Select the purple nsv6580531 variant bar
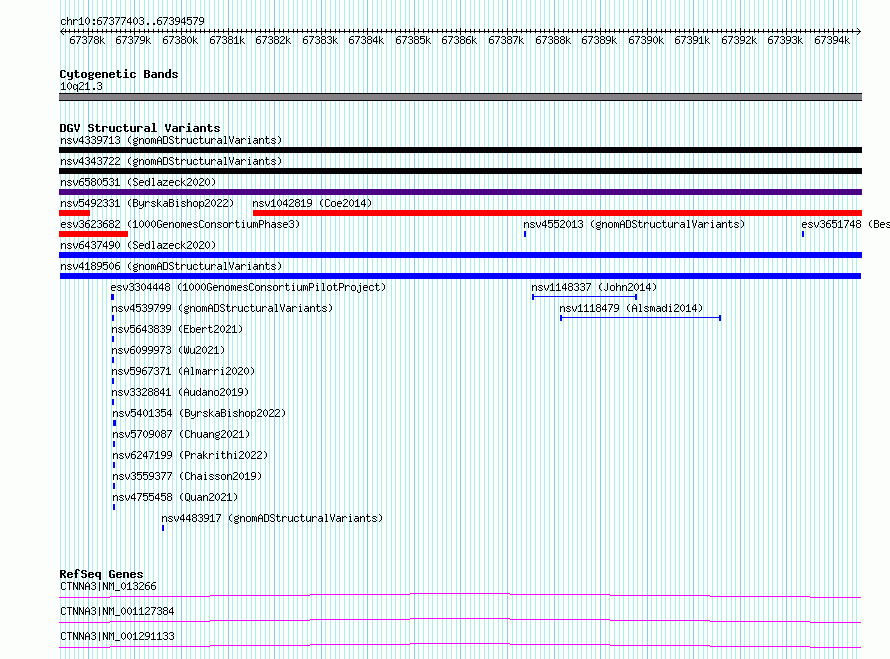The height and width of the screenshot is (659, 890). (x=460, y=192)
